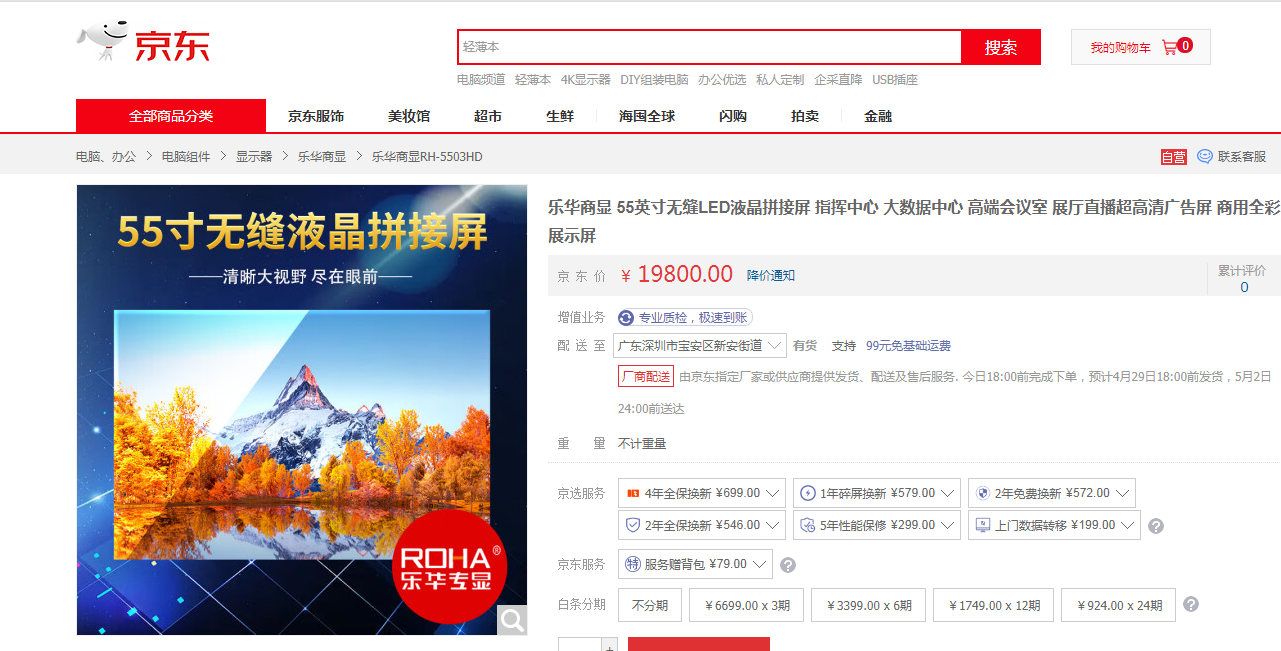This screenshot has height=651, width=1281.
Task: Expand the 2年全保换新 ¥546.00 dropdown
Action: pyautogui.click(x=702, y=525)
